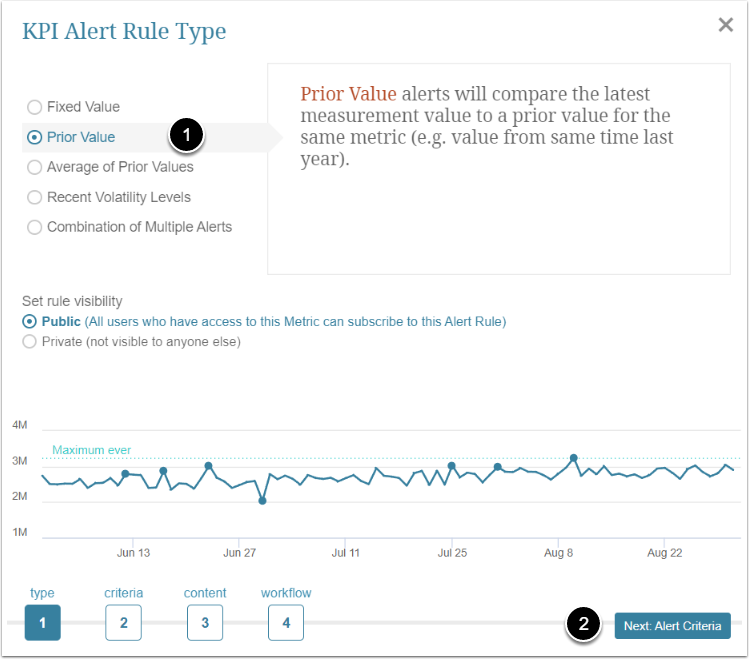Select the Prior Value radio option
Screen dimensions: 749x659
[35, 137]
